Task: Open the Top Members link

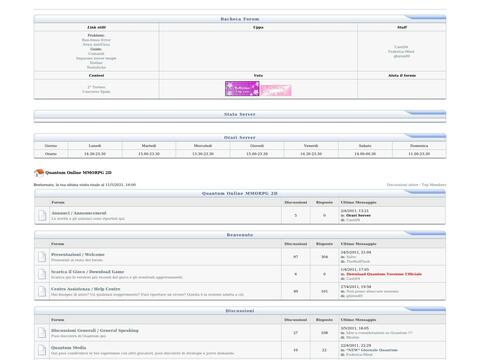Action: tap(434, 185)
